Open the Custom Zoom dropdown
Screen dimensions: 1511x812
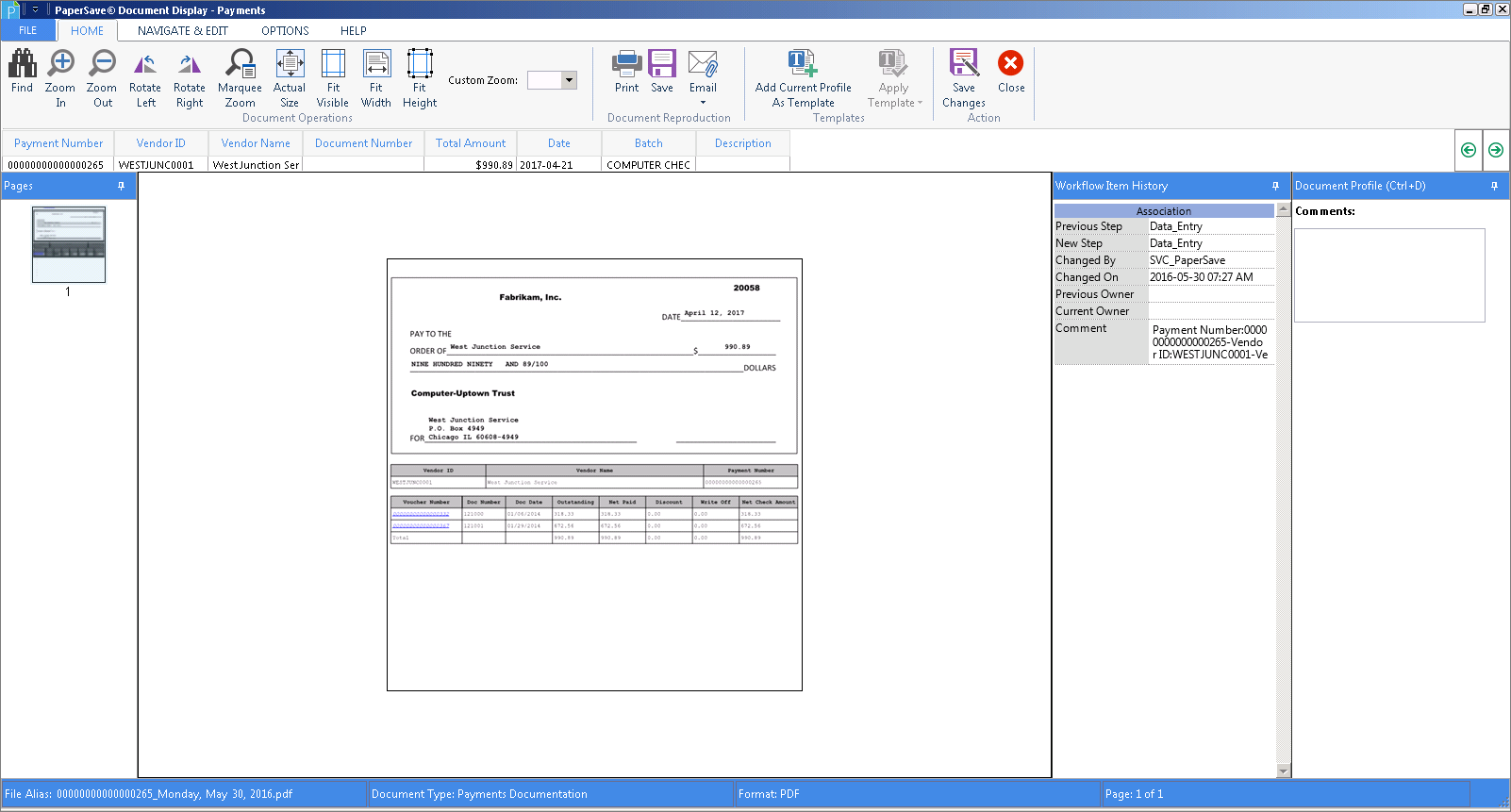pyautogui.click(x=569, y=80)
